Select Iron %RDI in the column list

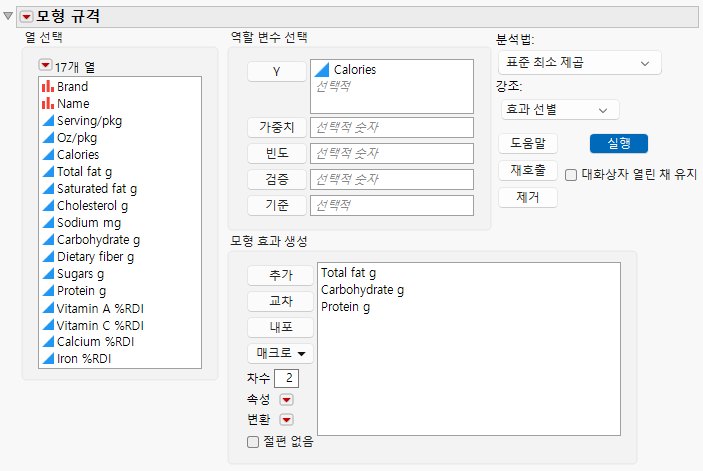84,359
